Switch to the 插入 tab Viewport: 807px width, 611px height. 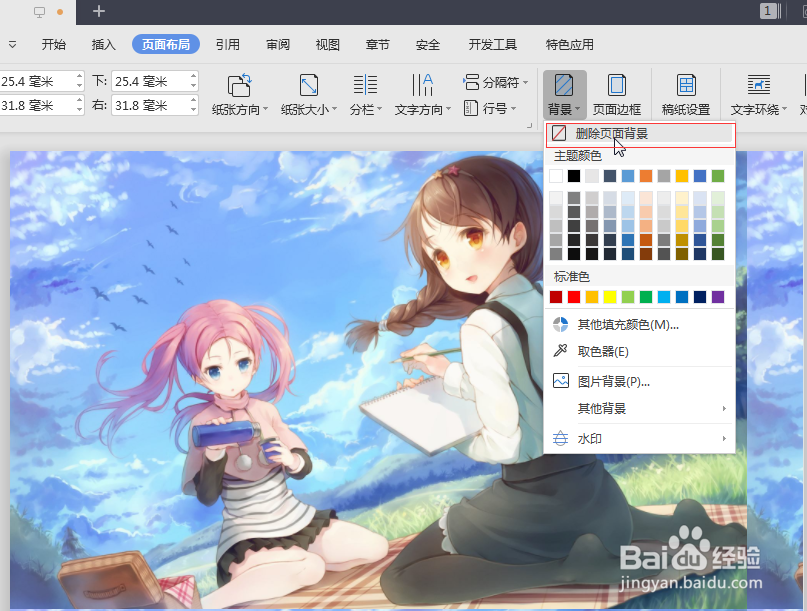[103, 45]
